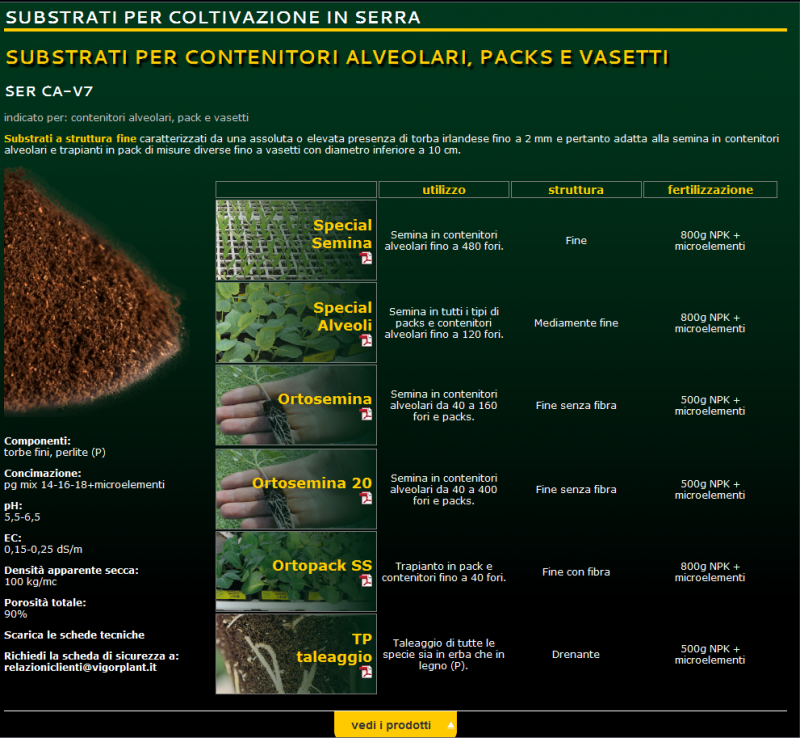Click the total porosity value '90%'
Image resolution: width=800 pixels, height=738 pixels.
pos(15,614)
